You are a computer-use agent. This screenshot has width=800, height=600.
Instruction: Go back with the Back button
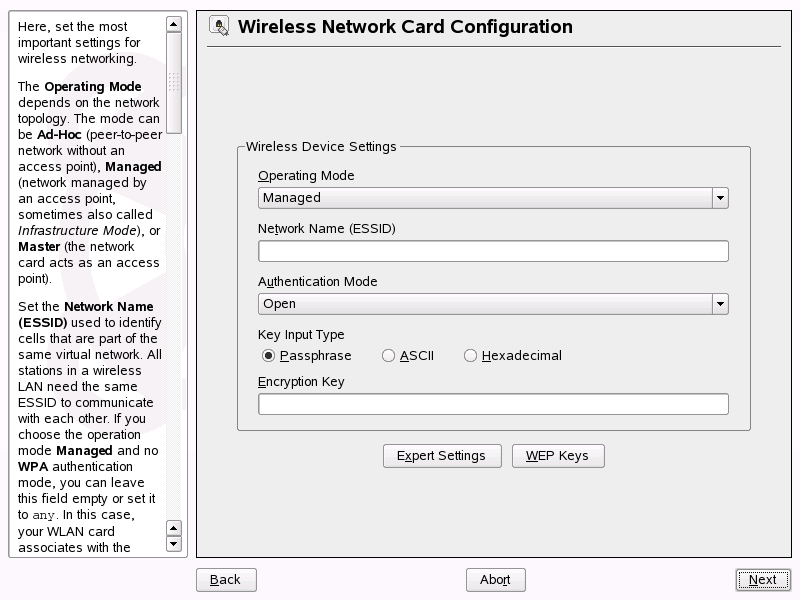(226, 580)
